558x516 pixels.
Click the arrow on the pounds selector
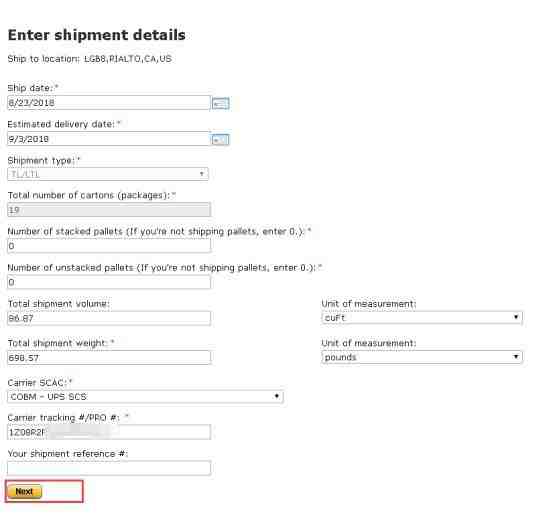click(x=516, y=357)
